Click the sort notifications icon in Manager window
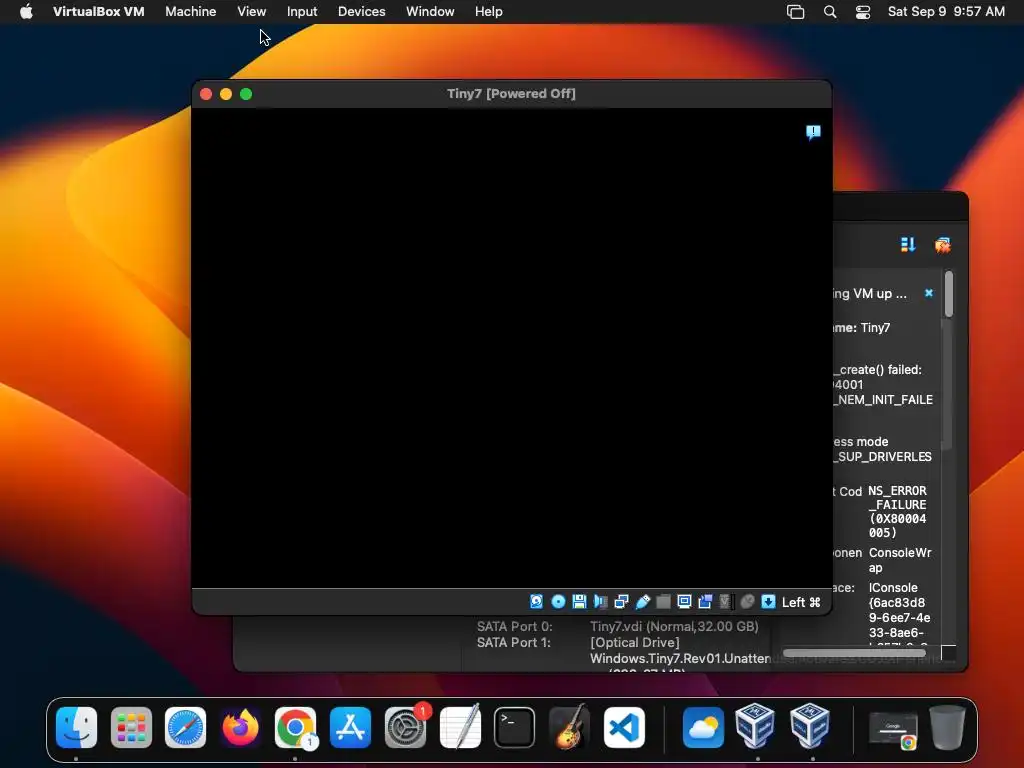Image resolution: width=1024 pixels, height=768 pixels. (x=908, y=244)
